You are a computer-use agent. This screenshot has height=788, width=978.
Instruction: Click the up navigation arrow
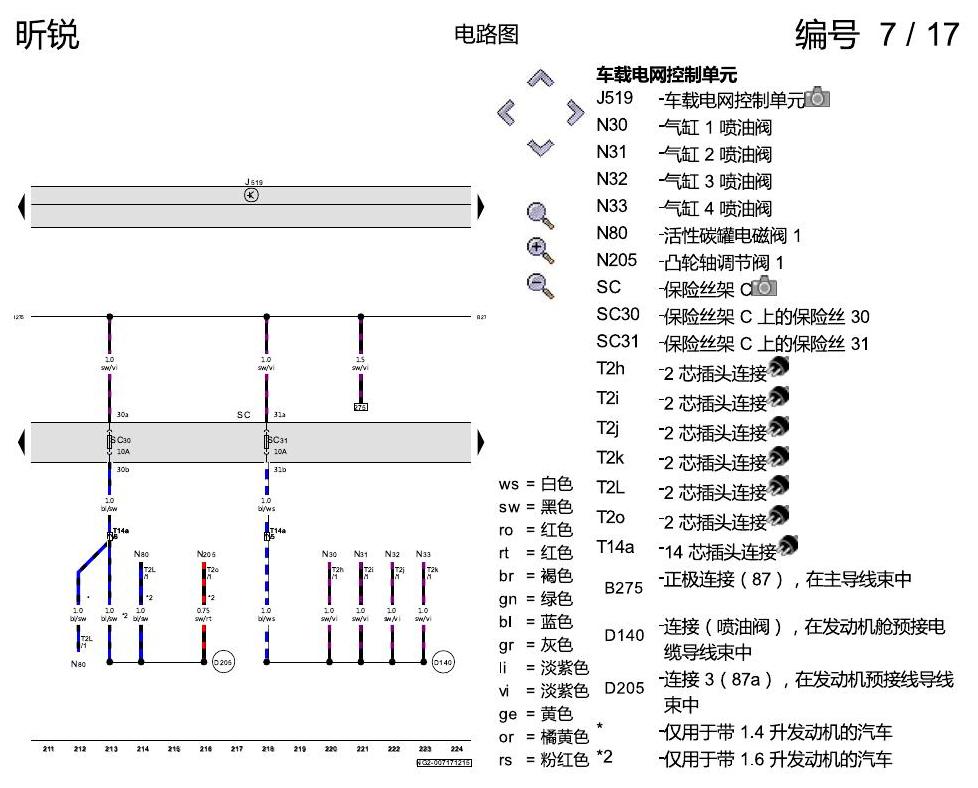pos(540,79)
